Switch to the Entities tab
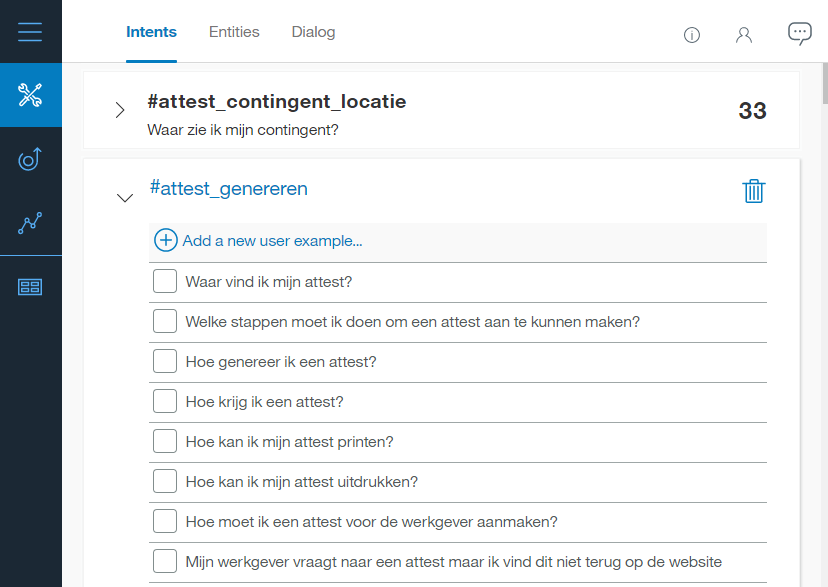Image resolution: width=828 pixels, height=587 pixels. (x=234, y=32)
